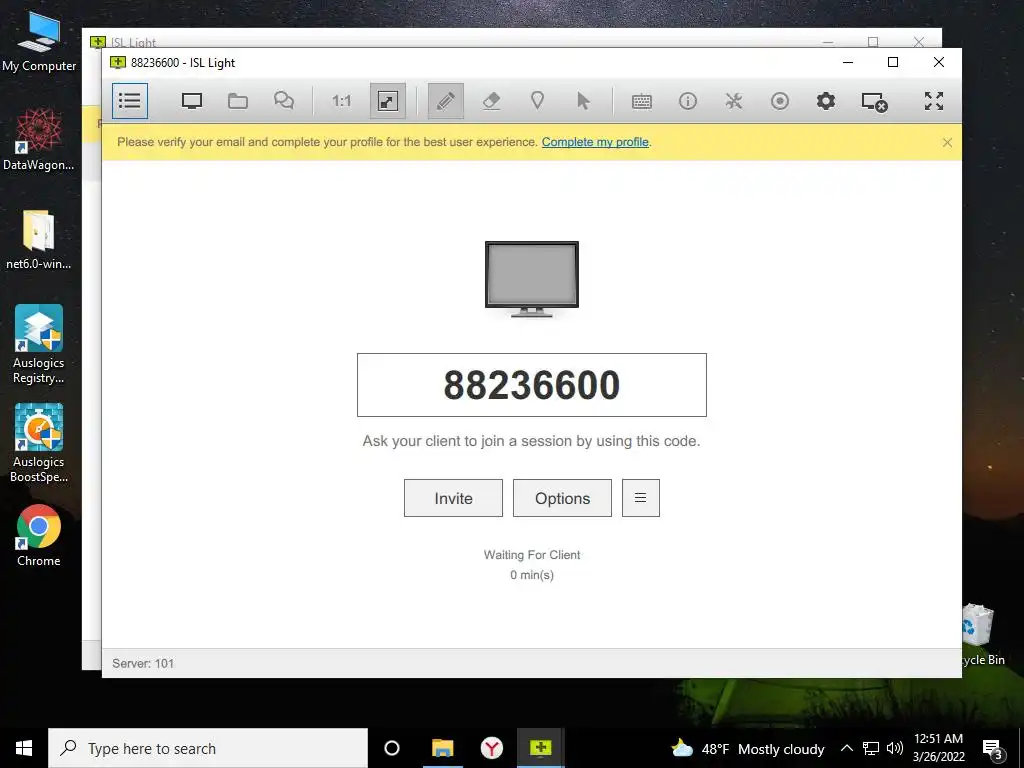Dismiss the yellow profile notification banner
1024x768 pixels.
click(947, 142)
